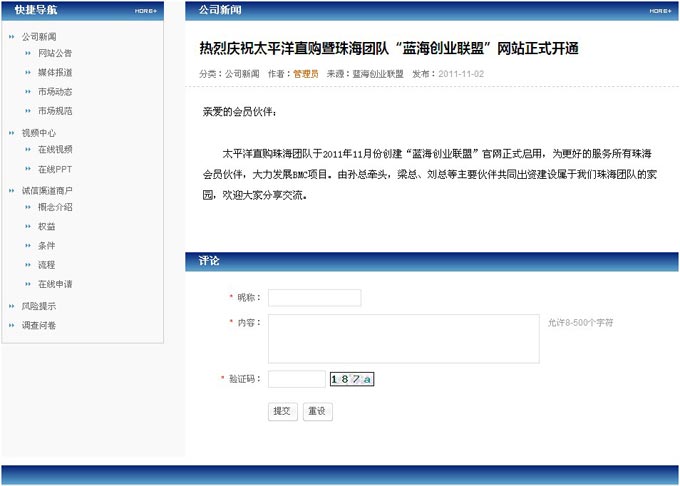Screen dimensions: 680x486
Task: Click the 亲爱的会员伙伴 greeting line
Action: [239, 112]
